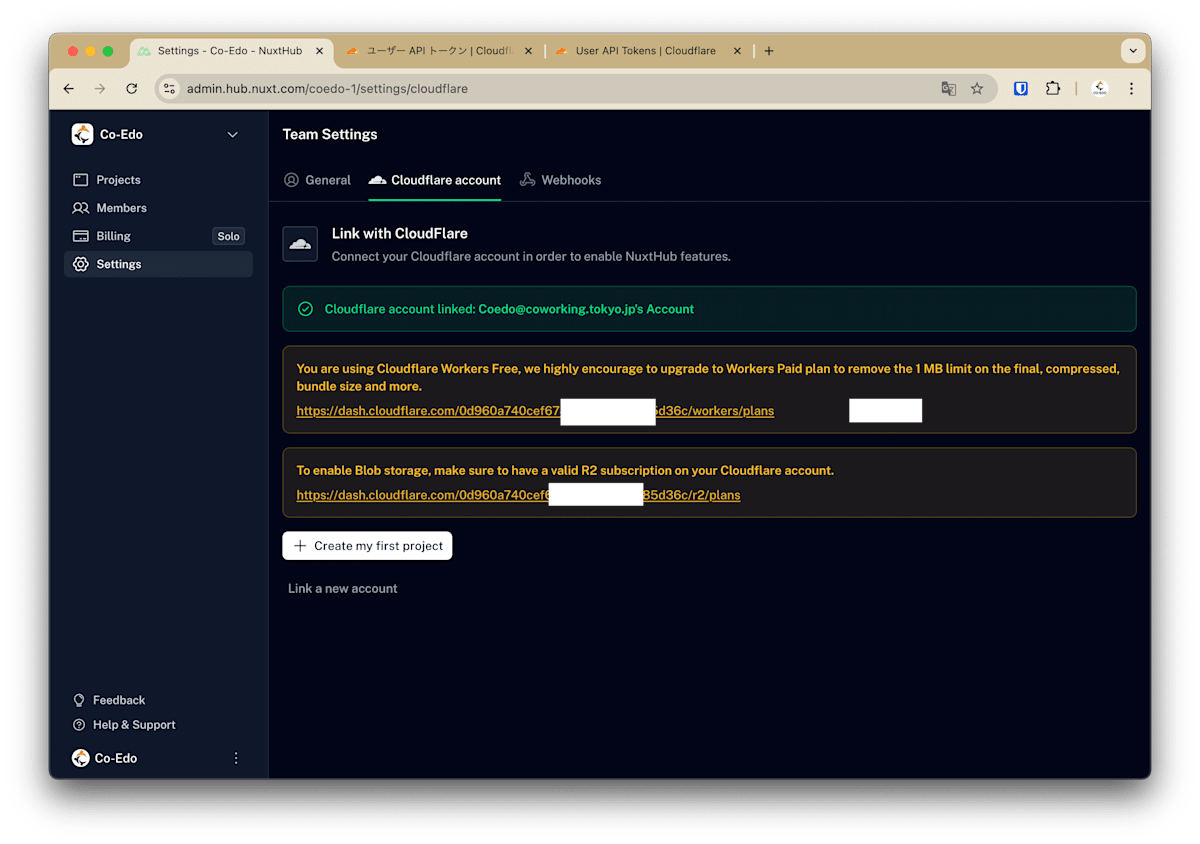Screen dimensions: 1200x844
Task: Click the Co-Edo avatar at bottom
Action: pyautogui.click(x=81, y=758)
